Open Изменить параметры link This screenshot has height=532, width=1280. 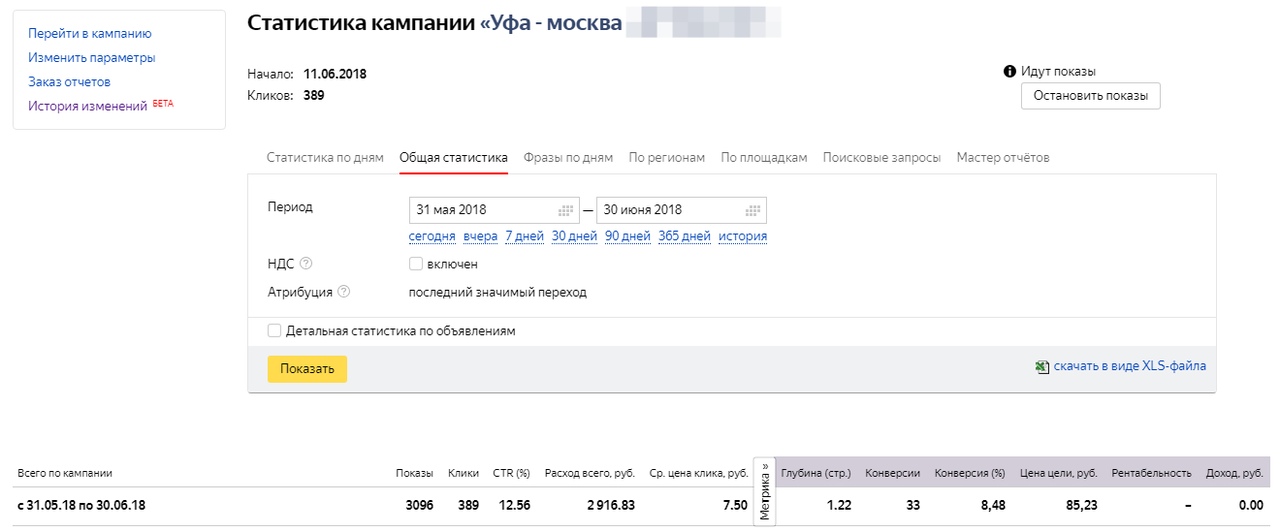point(92,58)
